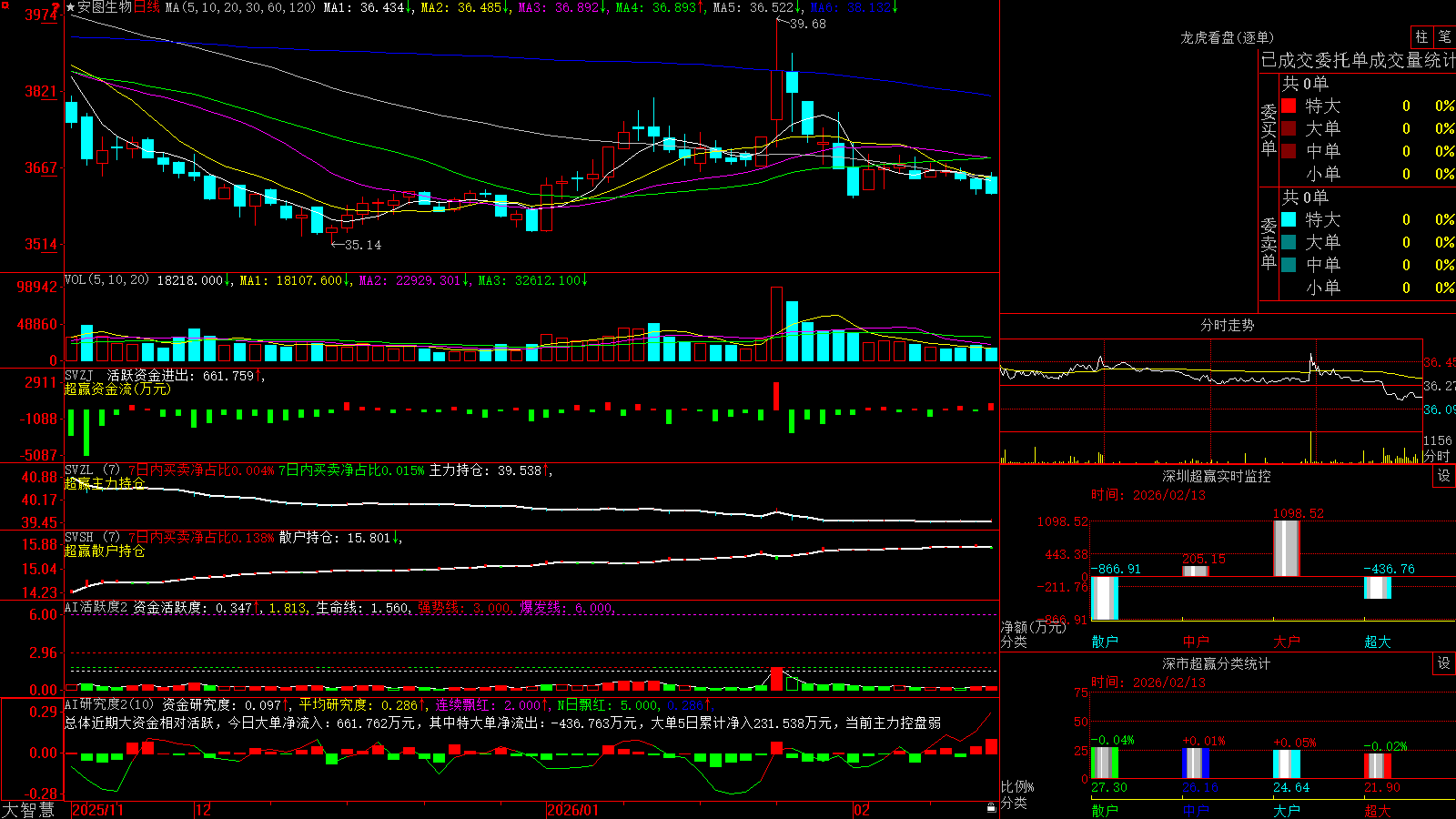Click the 大户 bar showing 1098.52
This screenshot has height=819, width=1456.
click(1287, 549)
